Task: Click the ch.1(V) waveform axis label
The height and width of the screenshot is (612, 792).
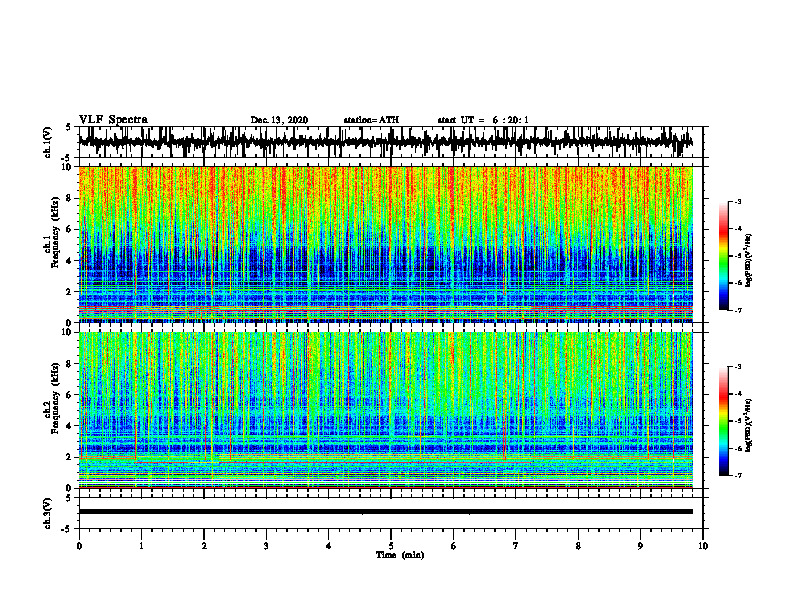Action: (x=48, y=142)
